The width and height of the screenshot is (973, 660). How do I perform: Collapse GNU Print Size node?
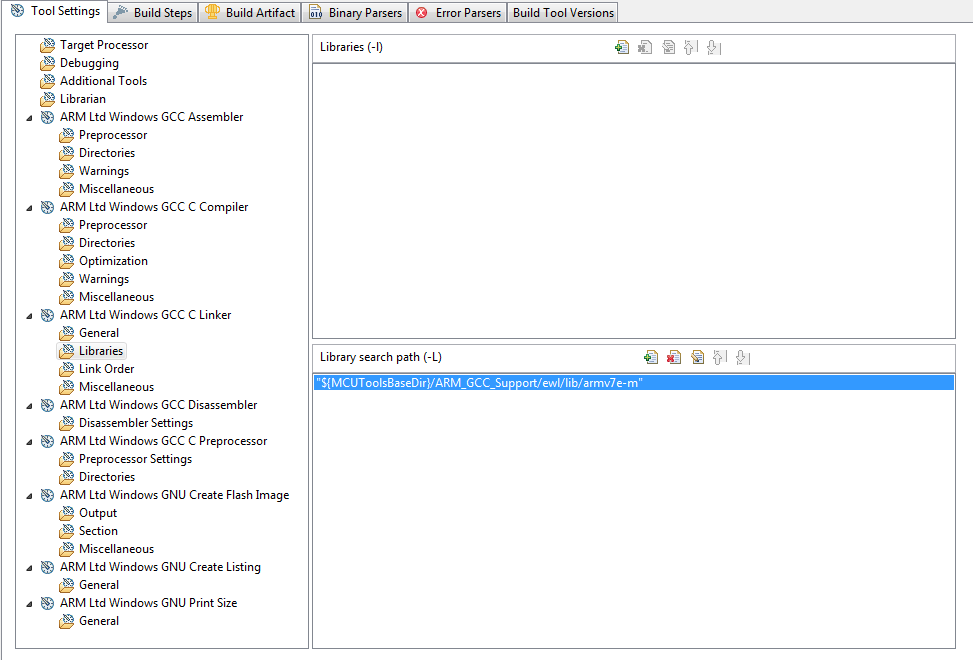click(x=29, y=604)
